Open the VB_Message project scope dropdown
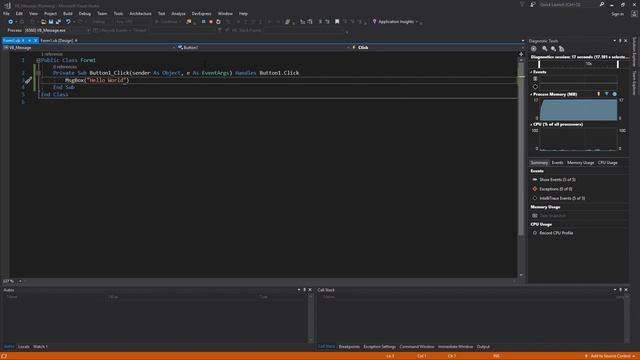Viewport: 640px width, 360px height. [89, 47]
